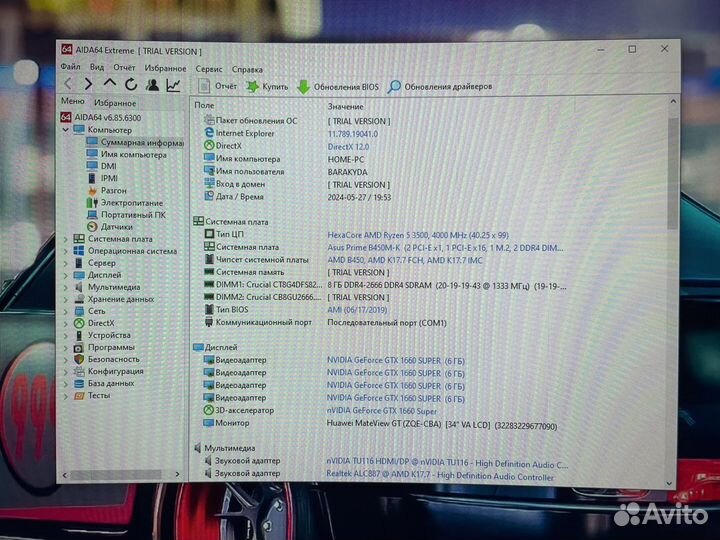The height and width of the screenshot is (540, 720).
Task: Open the Сервис menu
Action: (x=209, y=69)
